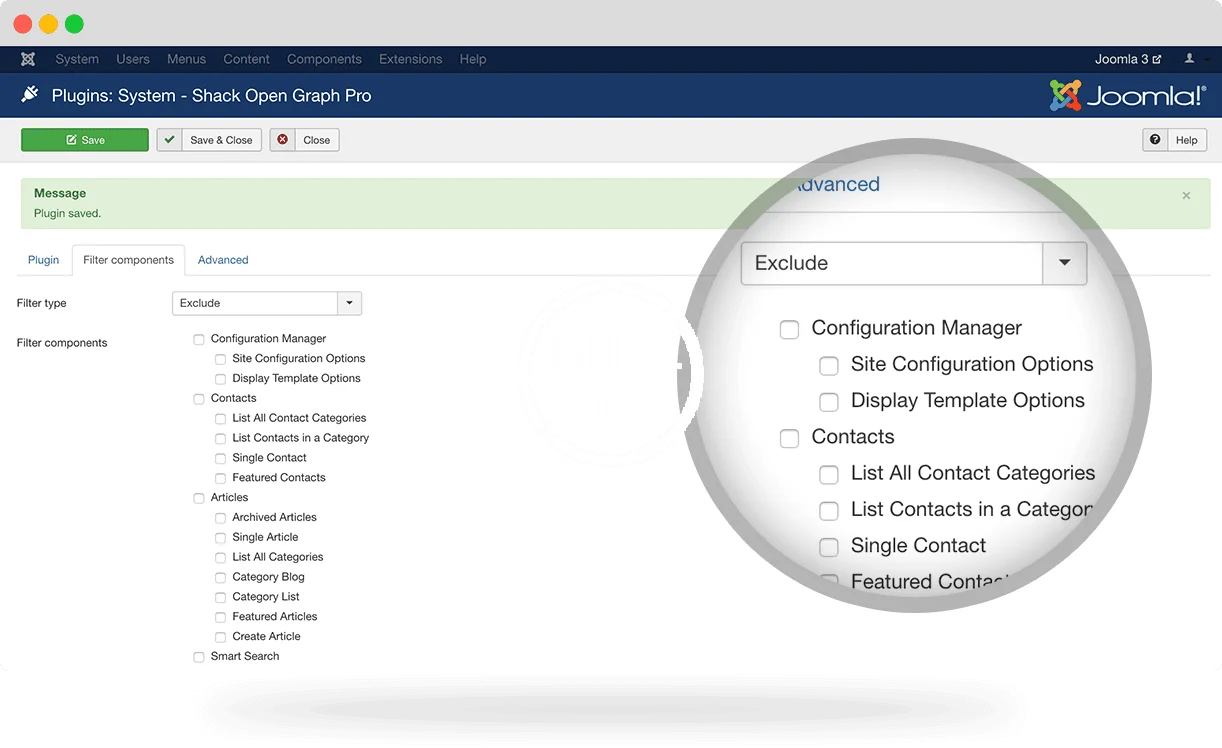Enable the Featured Contacts checkbox
This screenshot has width=1222, height=748.
pos(221,479)
